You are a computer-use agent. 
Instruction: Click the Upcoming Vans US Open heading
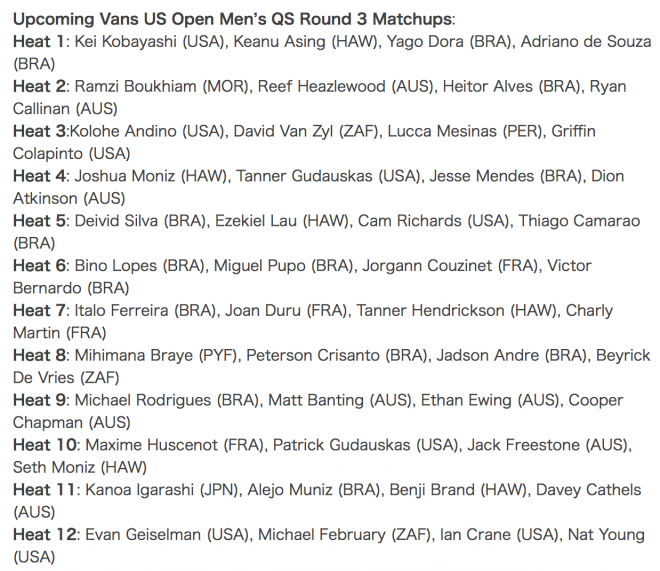pos(234,19)
